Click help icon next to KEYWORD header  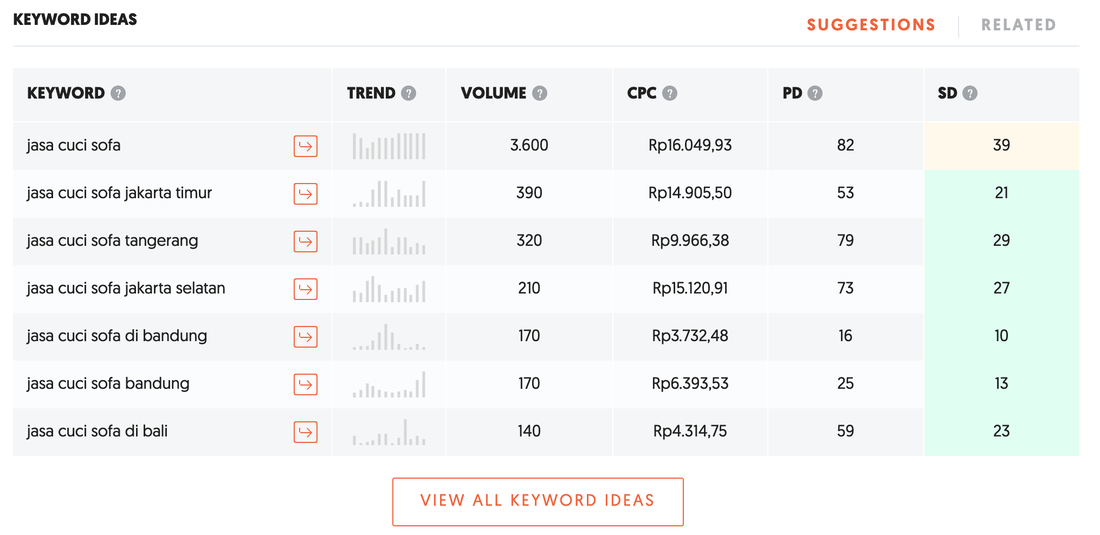coord(118,93)
